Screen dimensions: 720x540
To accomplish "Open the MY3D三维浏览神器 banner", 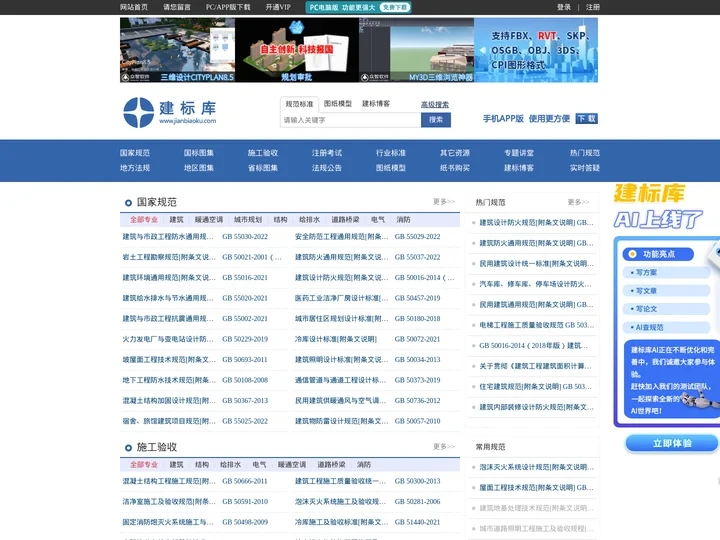I will (x=416, y=50).
